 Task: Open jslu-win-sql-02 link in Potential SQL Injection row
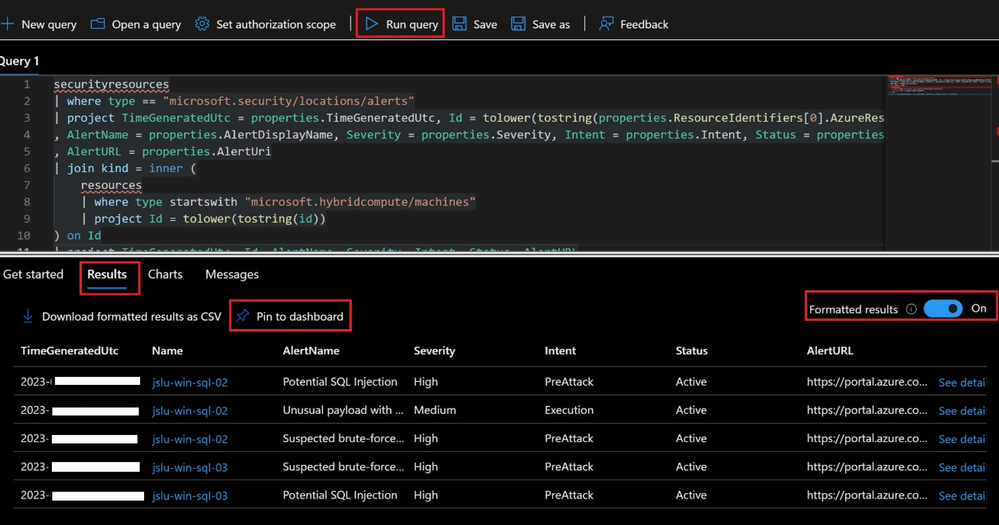pyautogui.click(x=190, y=382)
